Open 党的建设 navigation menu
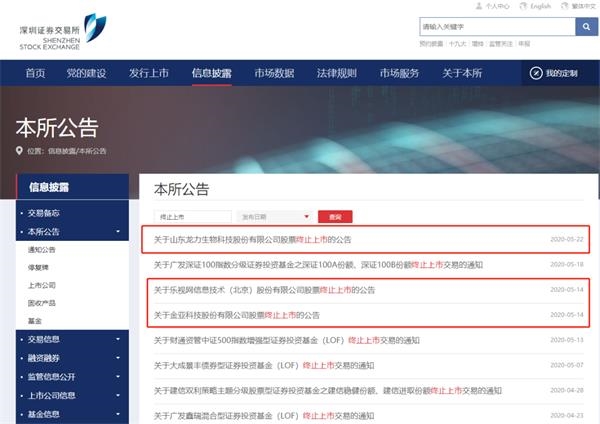This screenshot has height=424, width=600. (x=86, y=73)
